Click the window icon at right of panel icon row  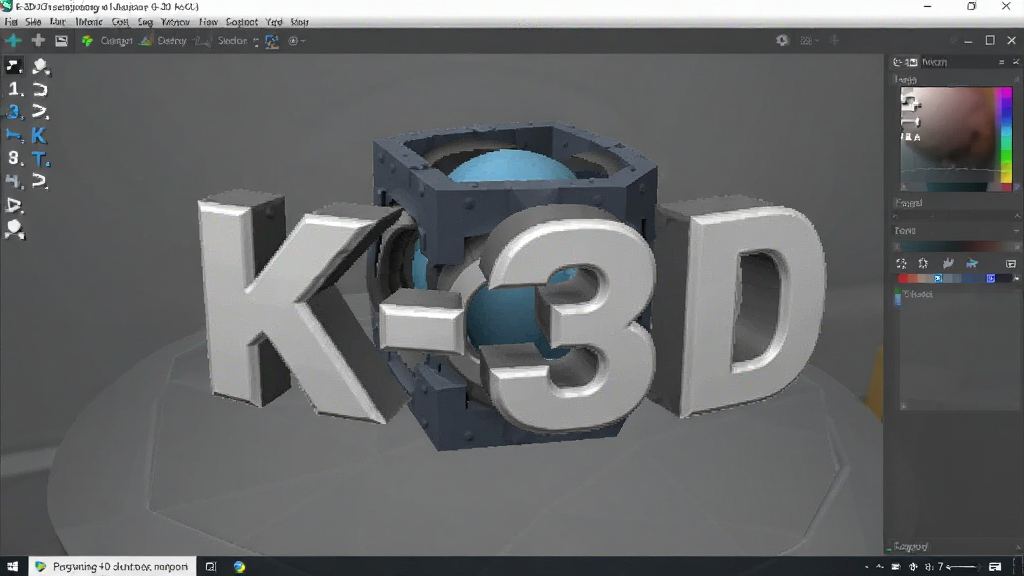[1011, 264]
